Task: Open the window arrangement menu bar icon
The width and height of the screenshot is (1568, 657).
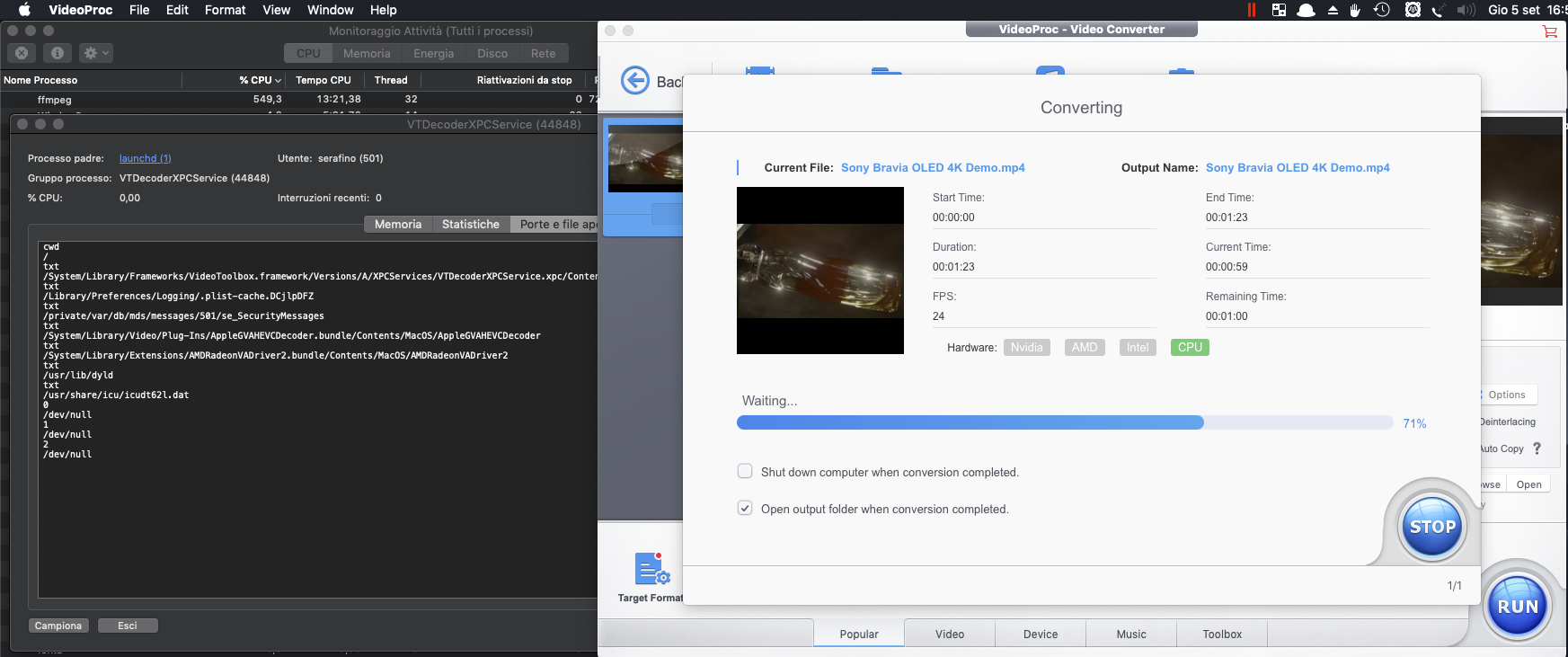Action: (1280, 10)
